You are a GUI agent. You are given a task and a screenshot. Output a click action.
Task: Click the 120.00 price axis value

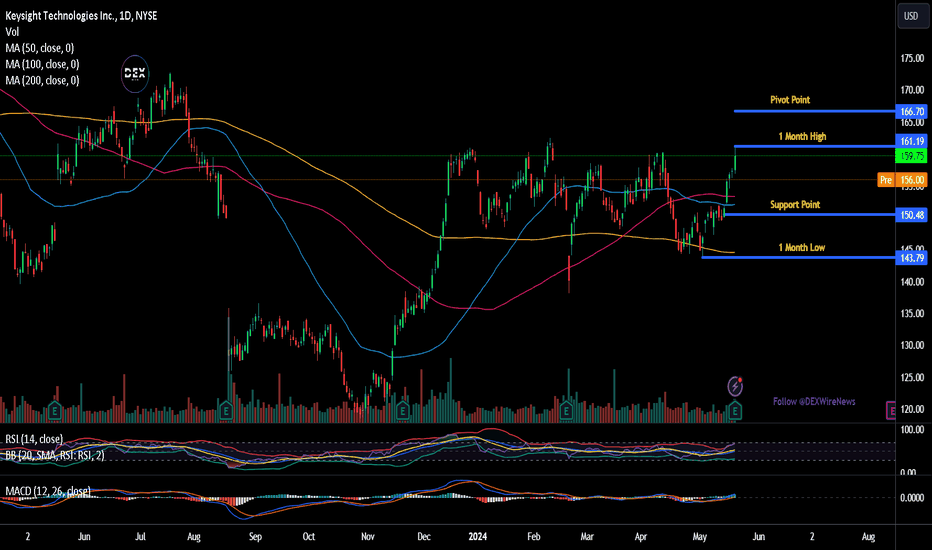click(x=912, y=409)
